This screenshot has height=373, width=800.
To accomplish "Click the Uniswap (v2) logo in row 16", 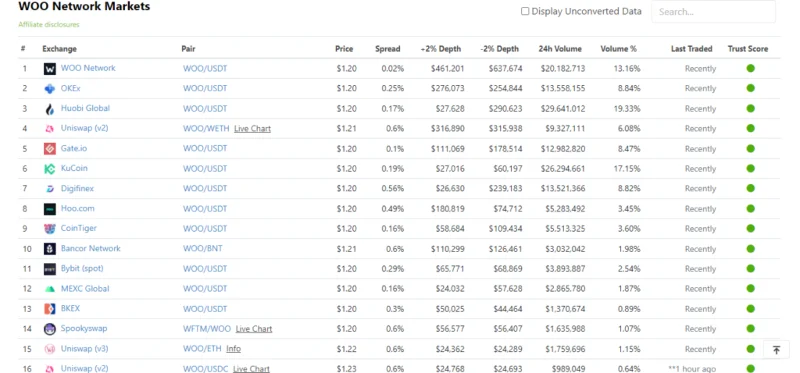I will pyautogui.click(x=49, y=368).
